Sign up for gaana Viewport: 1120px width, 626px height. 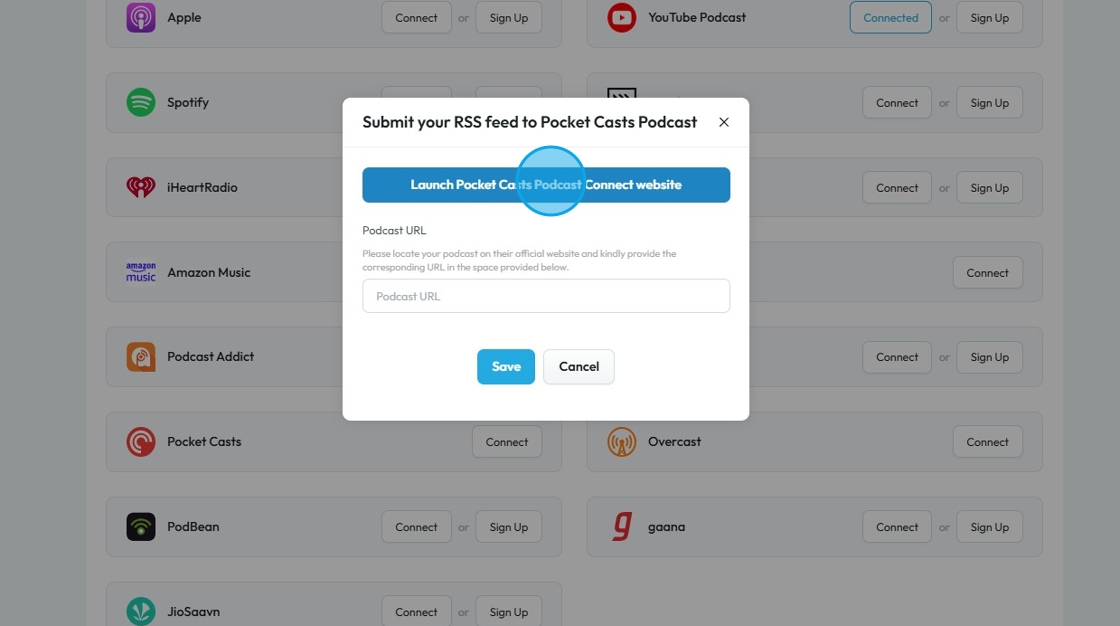tap(989, 527)
